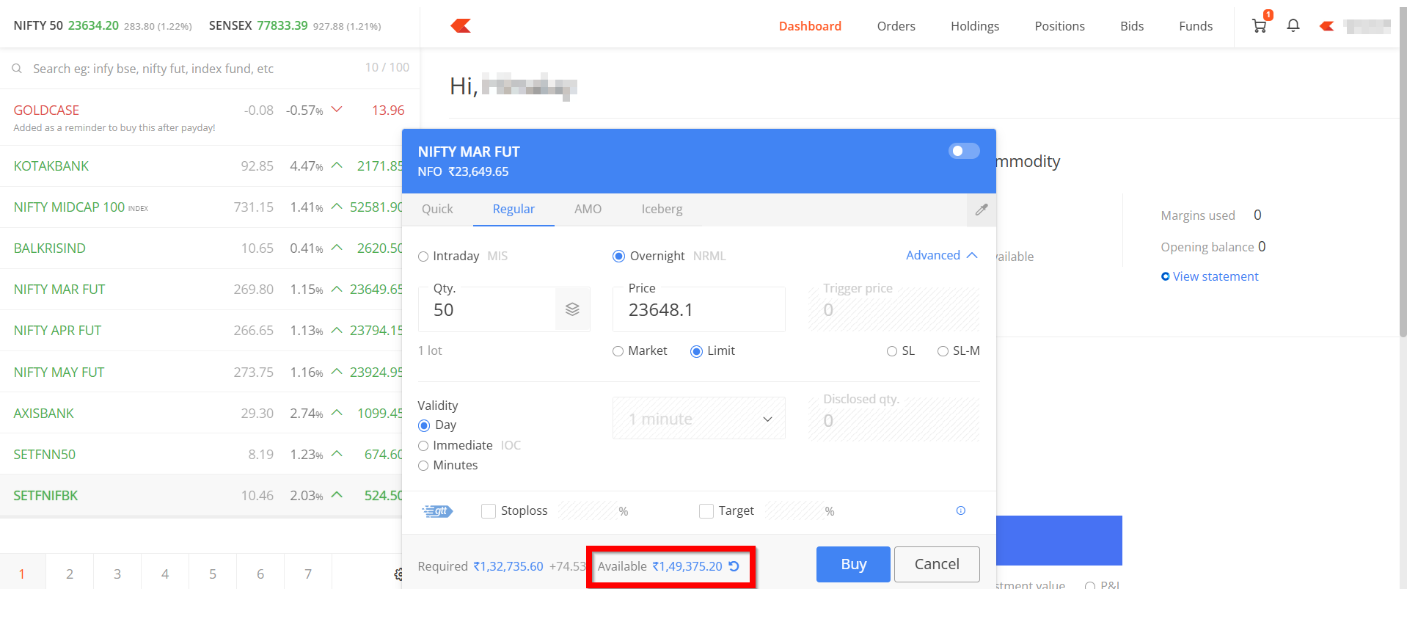Choose Limit order type
1410x620 pixels.
(697, 351)
